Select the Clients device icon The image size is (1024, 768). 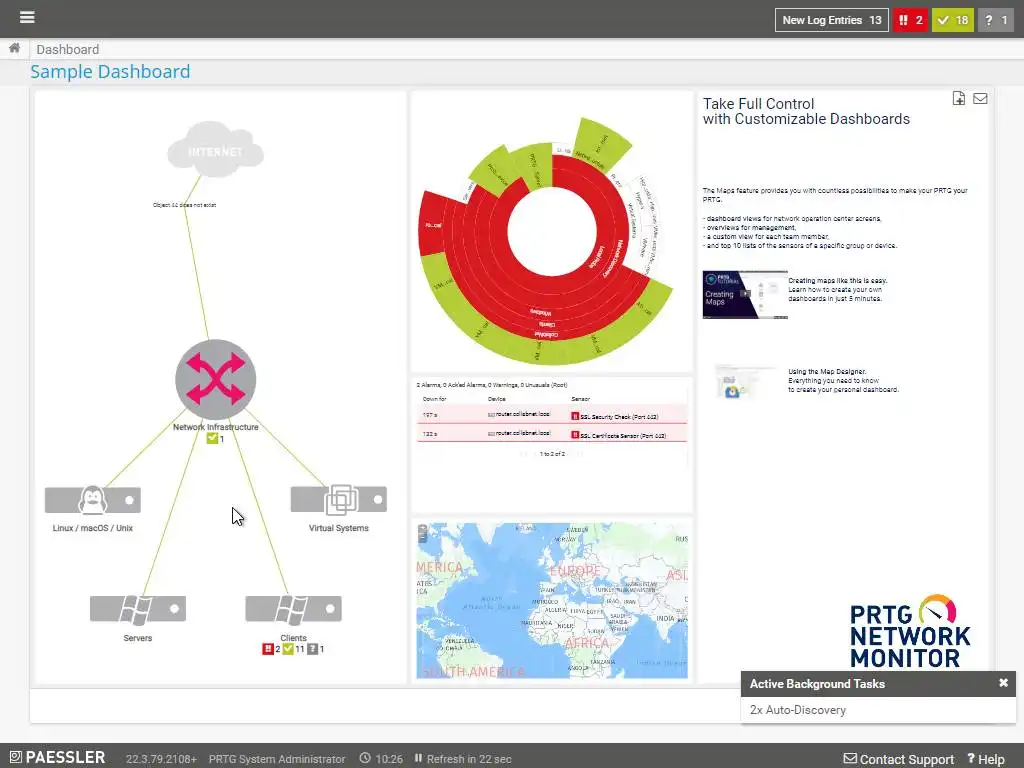click(293, 609)
